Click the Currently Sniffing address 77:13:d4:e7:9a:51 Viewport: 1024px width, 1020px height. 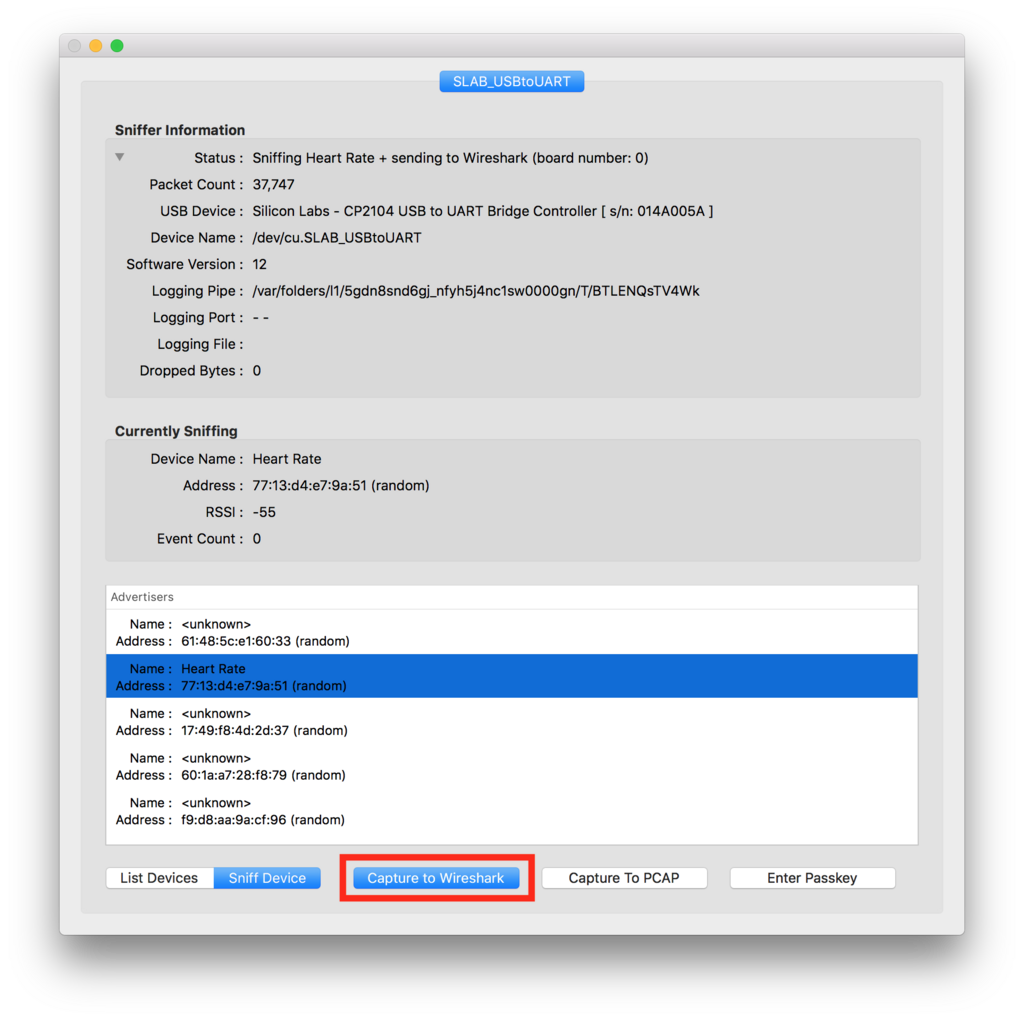click(x=341, y=485)
